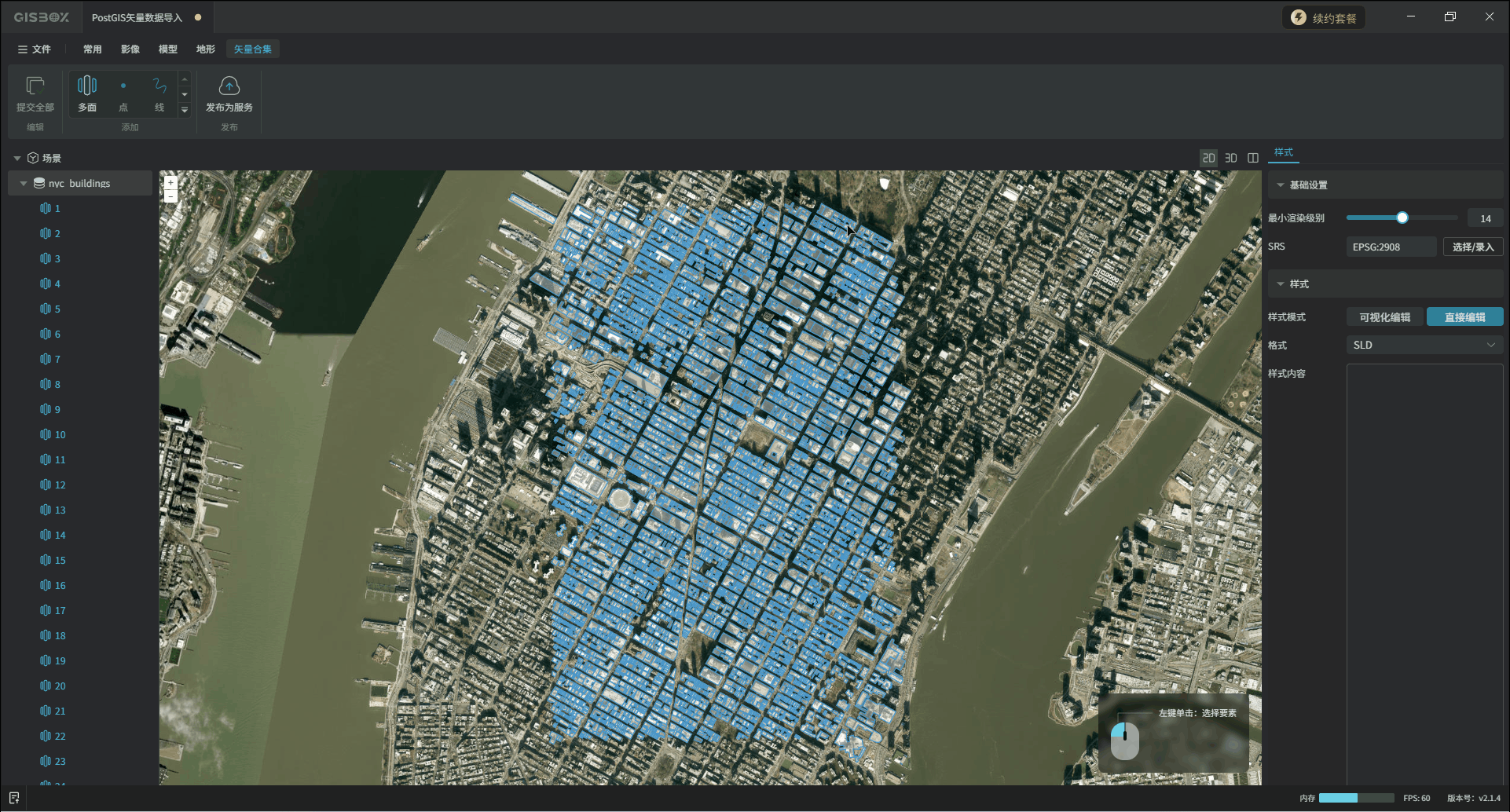Open the format (格式) SLD dropdown

coord(1424,345)
